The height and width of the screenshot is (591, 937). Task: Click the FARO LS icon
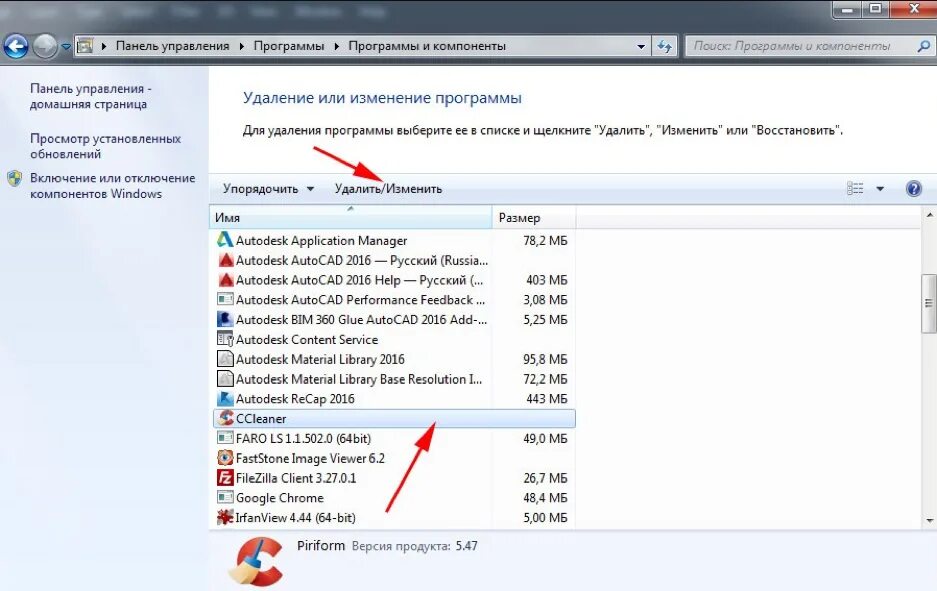(225, 438)
